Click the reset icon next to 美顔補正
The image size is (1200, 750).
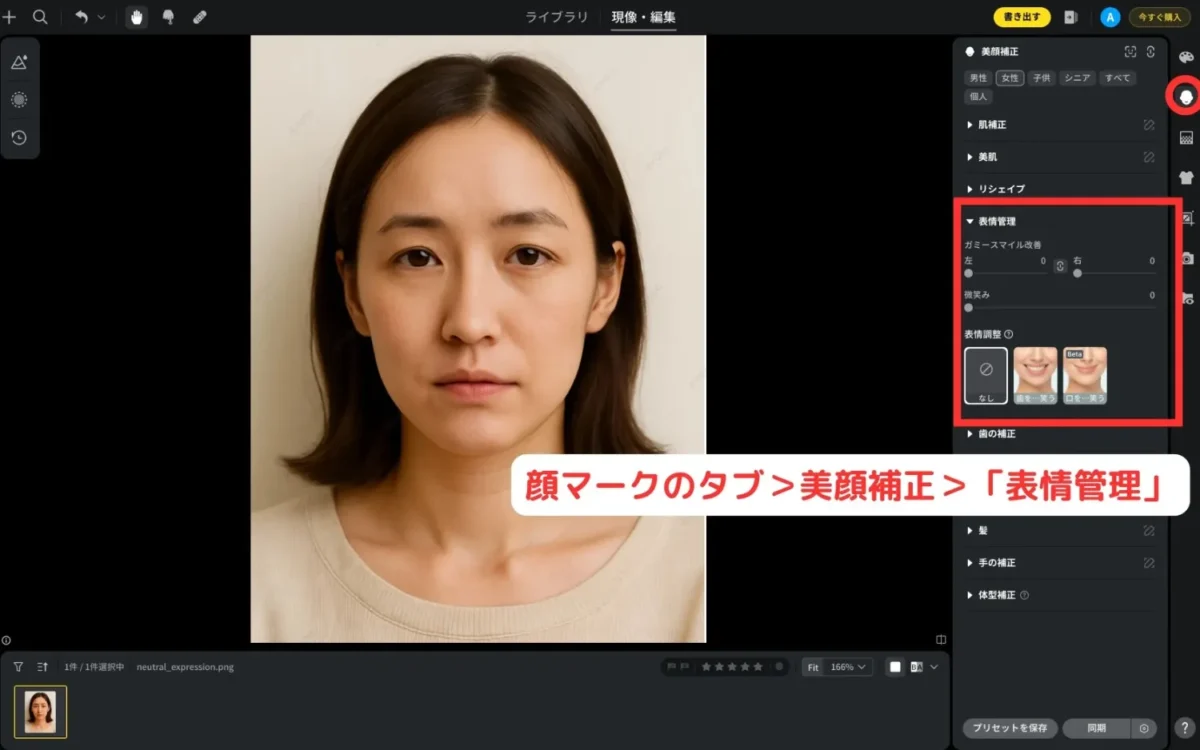coord(1151,52)
